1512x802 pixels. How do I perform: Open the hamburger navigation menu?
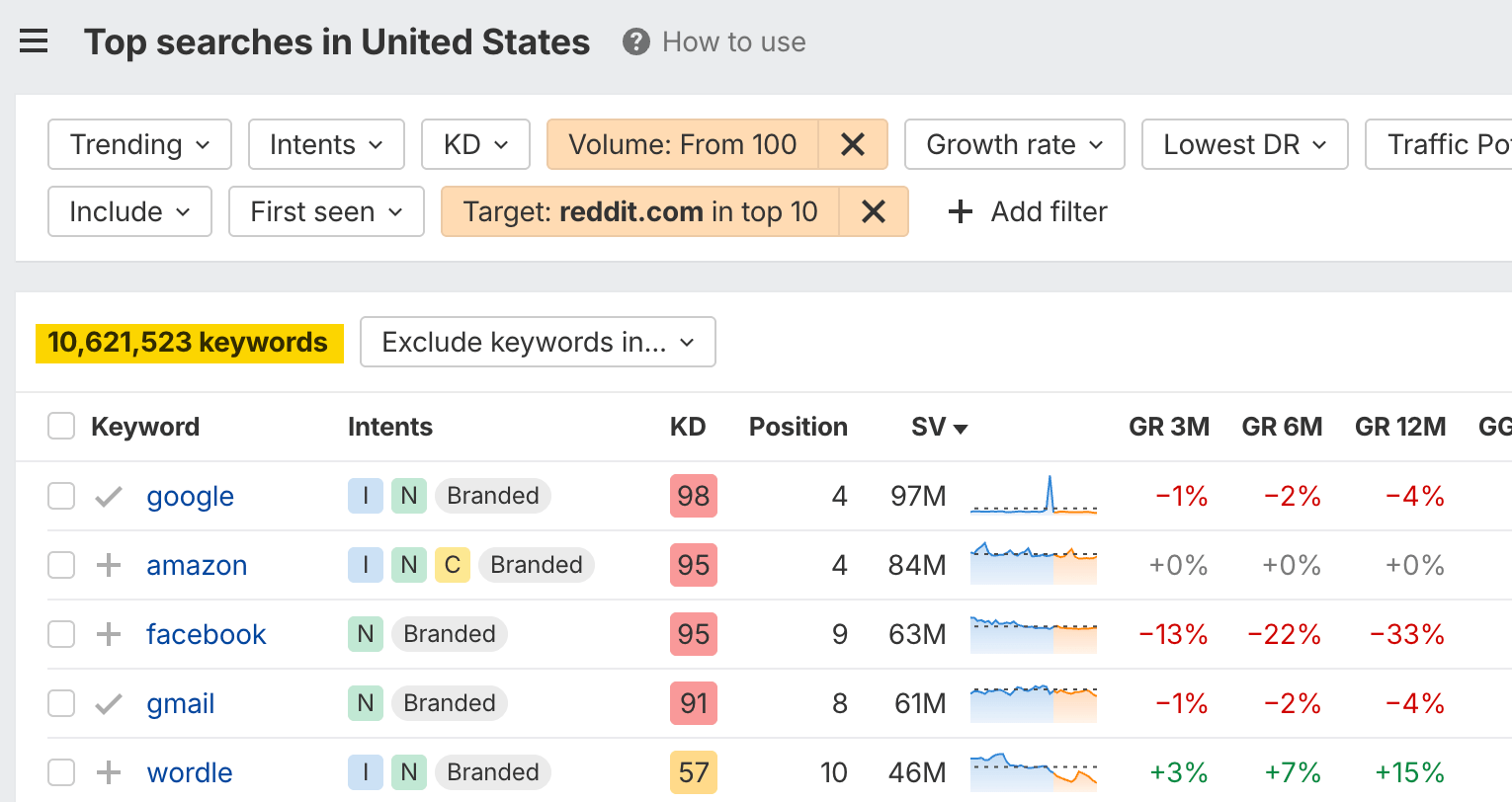coord(34,41)
